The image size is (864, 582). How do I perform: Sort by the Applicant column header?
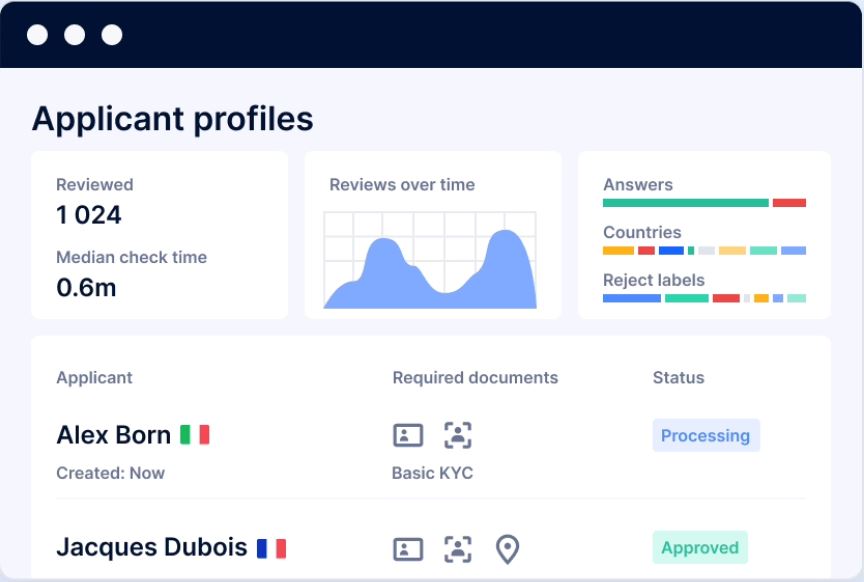coord(94,378)
